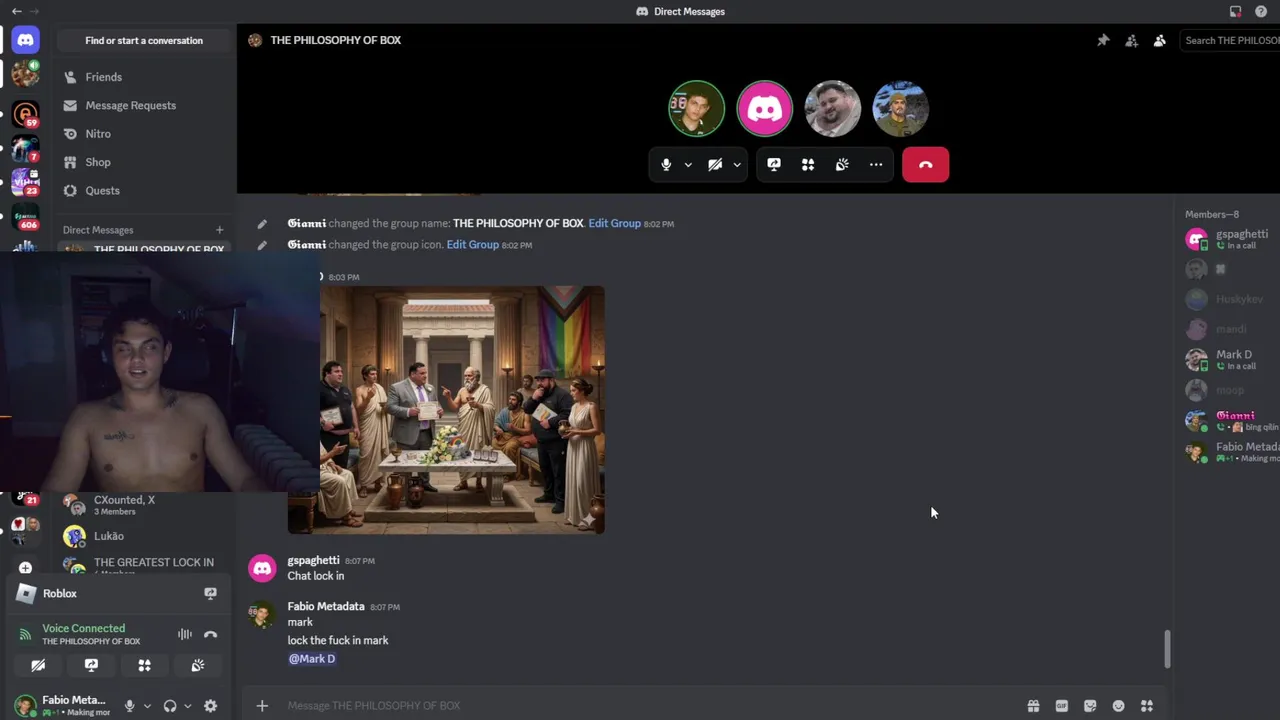Open gspaghetti's profile from message author
This screenshot has width=1280, height=720.
tap(313, 560)
